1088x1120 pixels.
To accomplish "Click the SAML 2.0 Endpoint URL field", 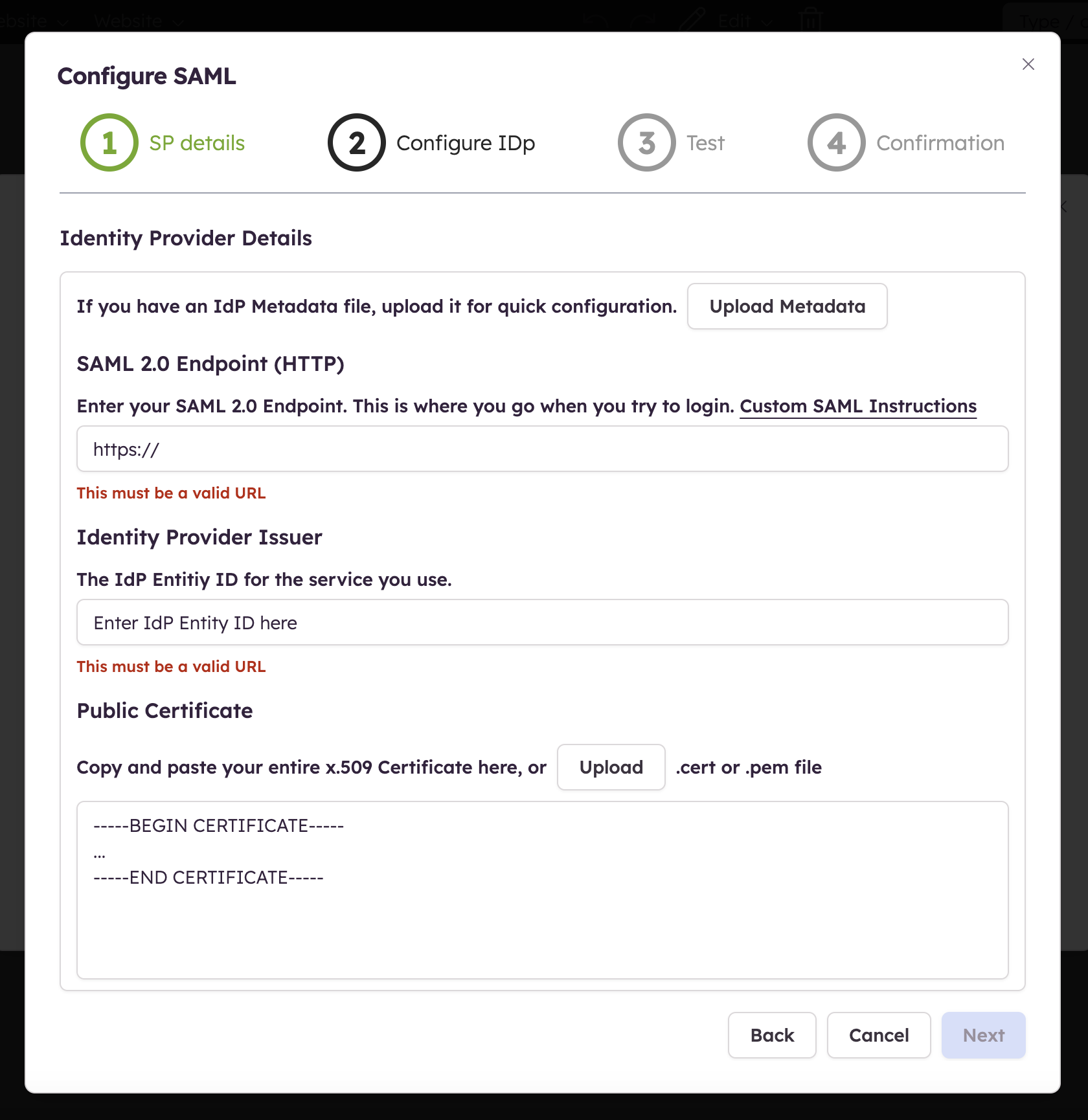I will click(x=543, y=449).
